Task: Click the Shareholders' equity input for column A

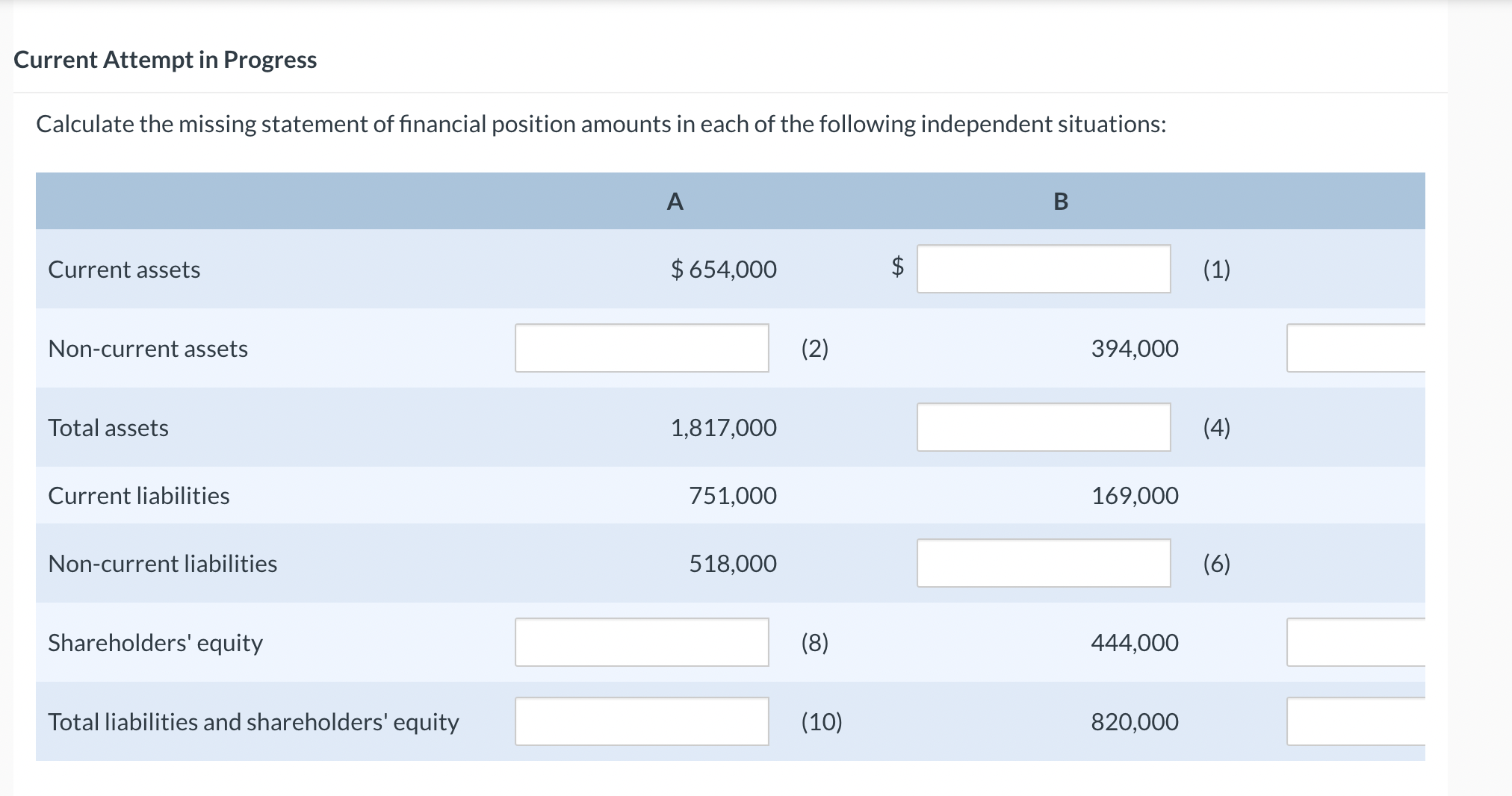Action: coord(642,642)
